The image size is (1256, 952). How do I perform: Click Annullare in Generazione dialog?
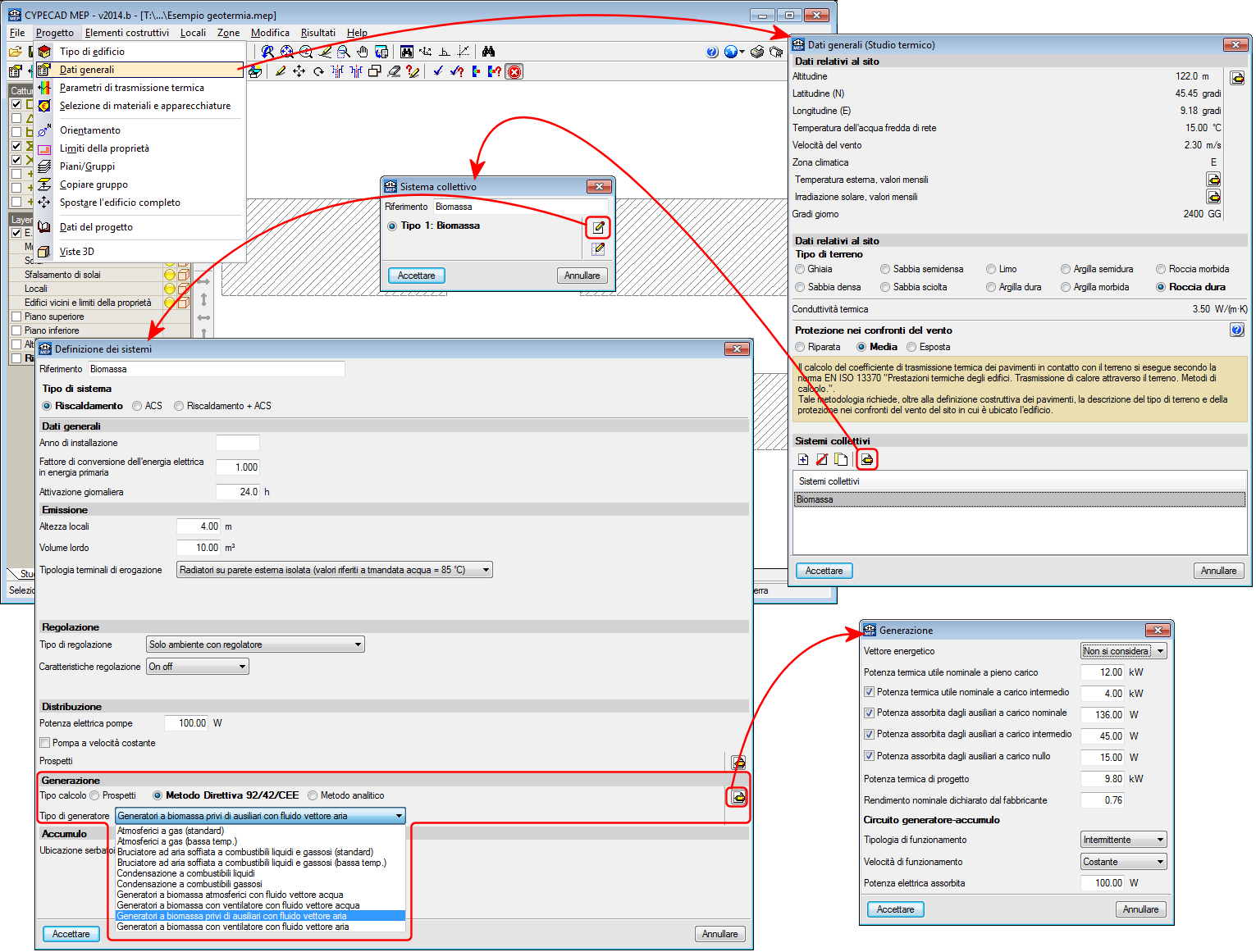[x=1141, y=909]
